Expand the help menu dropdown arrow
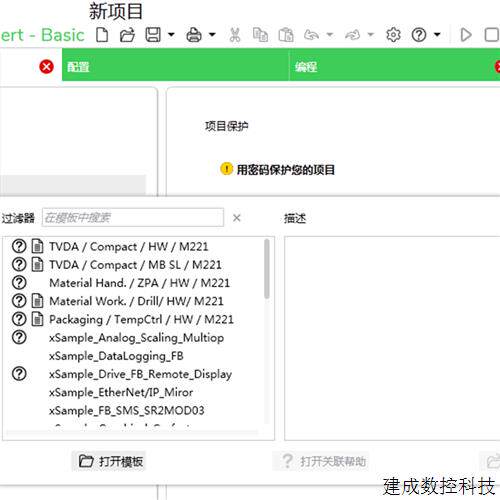 [x=437, y=34]
